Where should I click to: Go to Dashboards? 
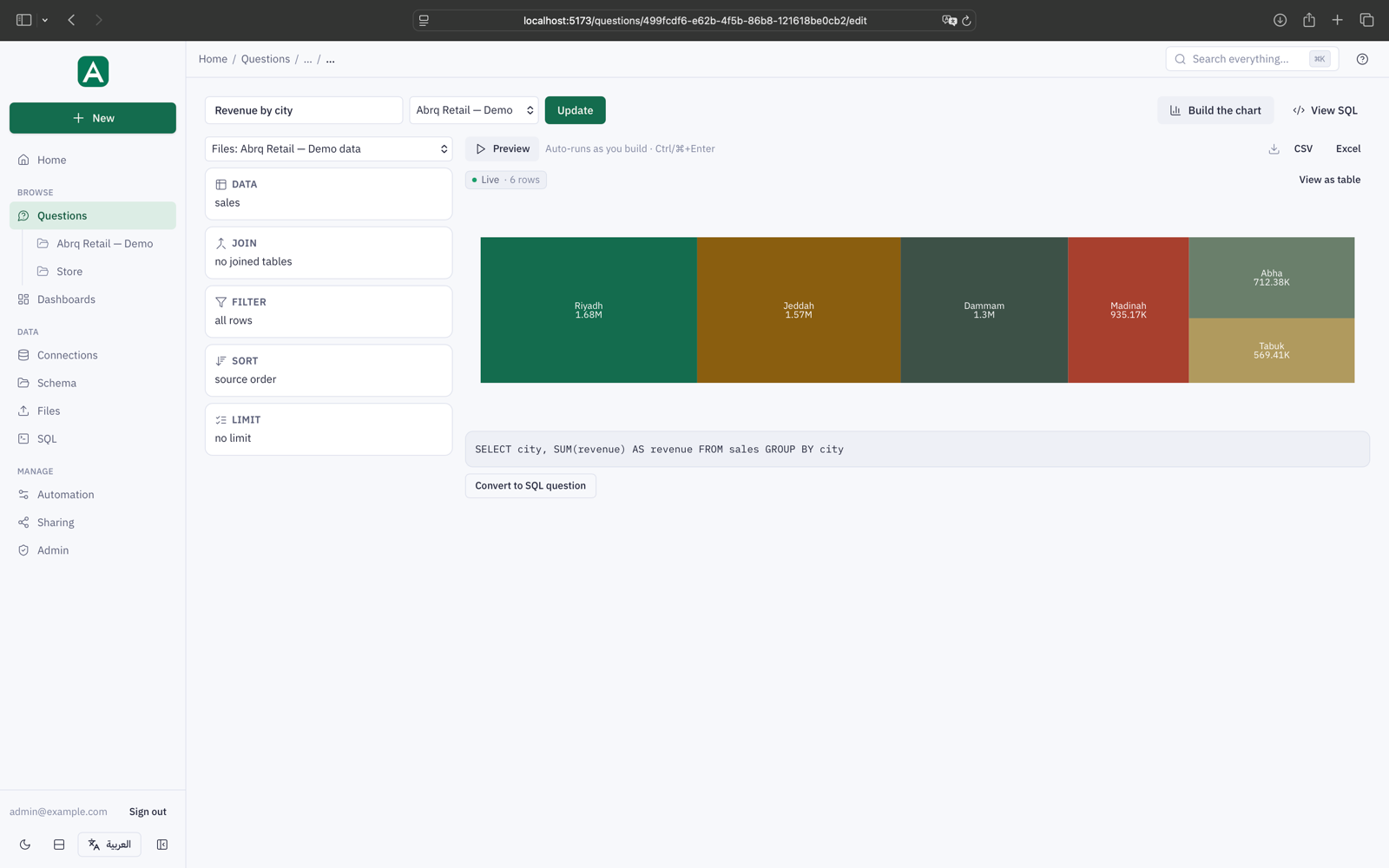[x=93, y=299]
